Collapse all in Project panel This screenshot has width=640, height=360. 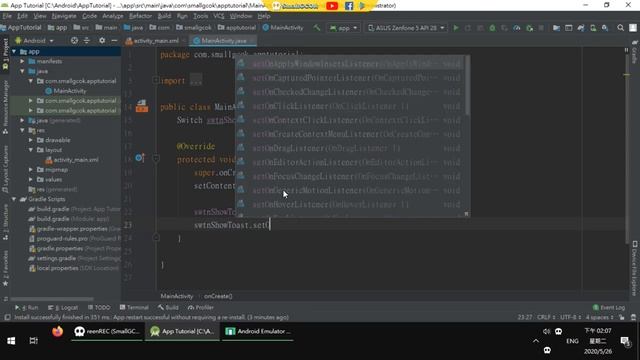click(x=87, y=40)
